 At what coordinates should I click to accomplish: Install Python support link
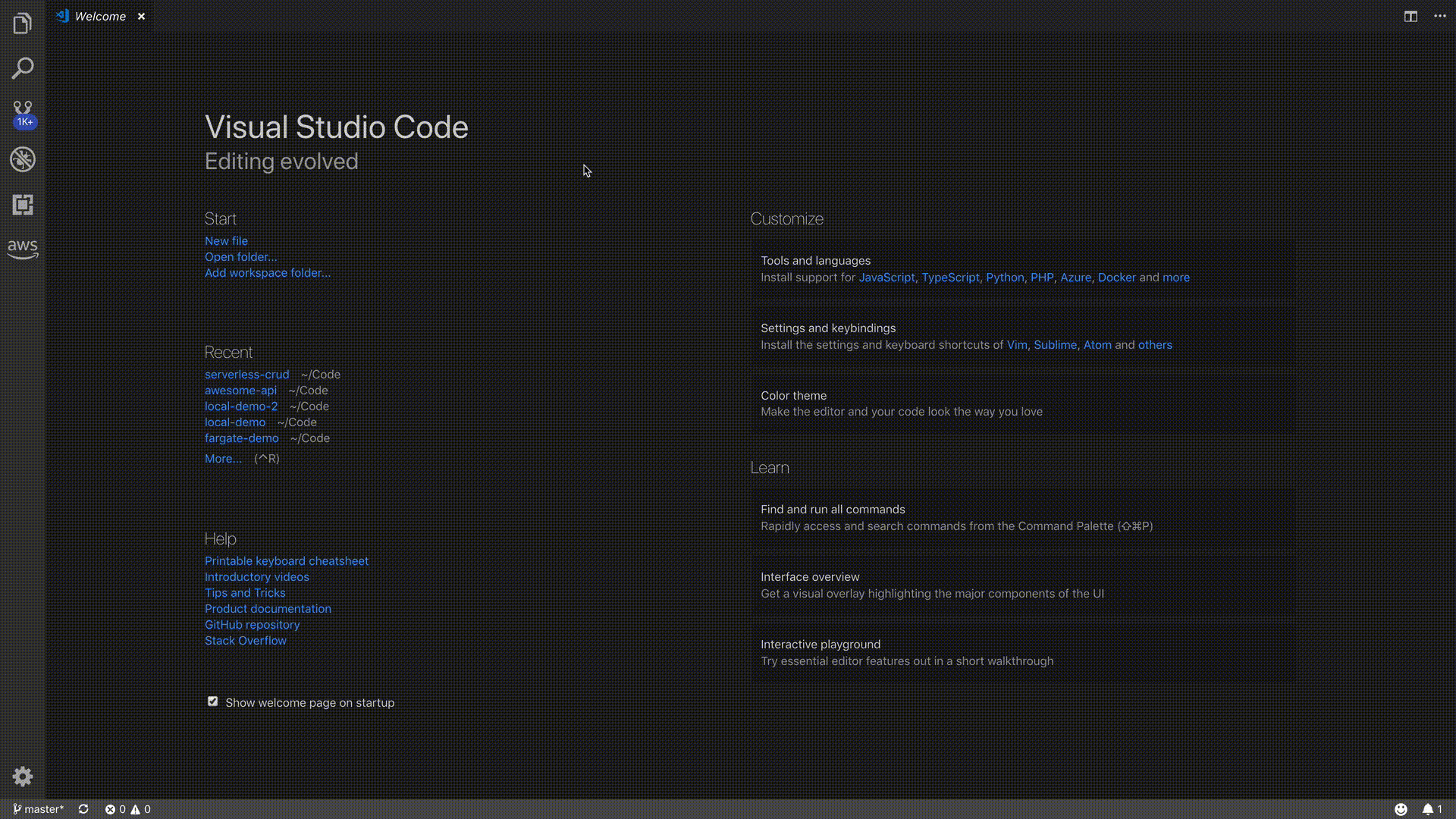(x=1005, y=277)
